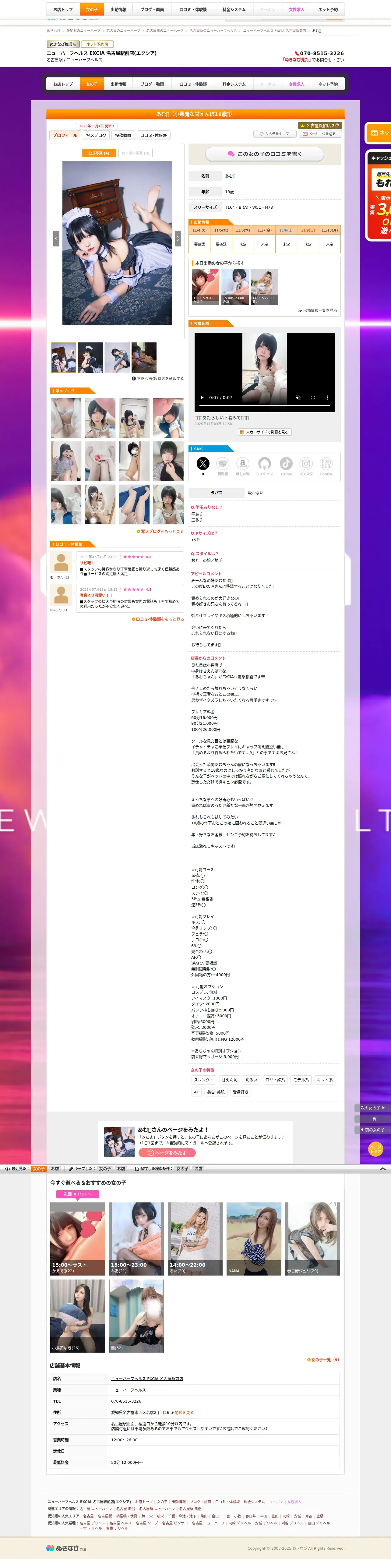
Task: Open the X (Twitter) SNS icon
Action: pos(203,464)
